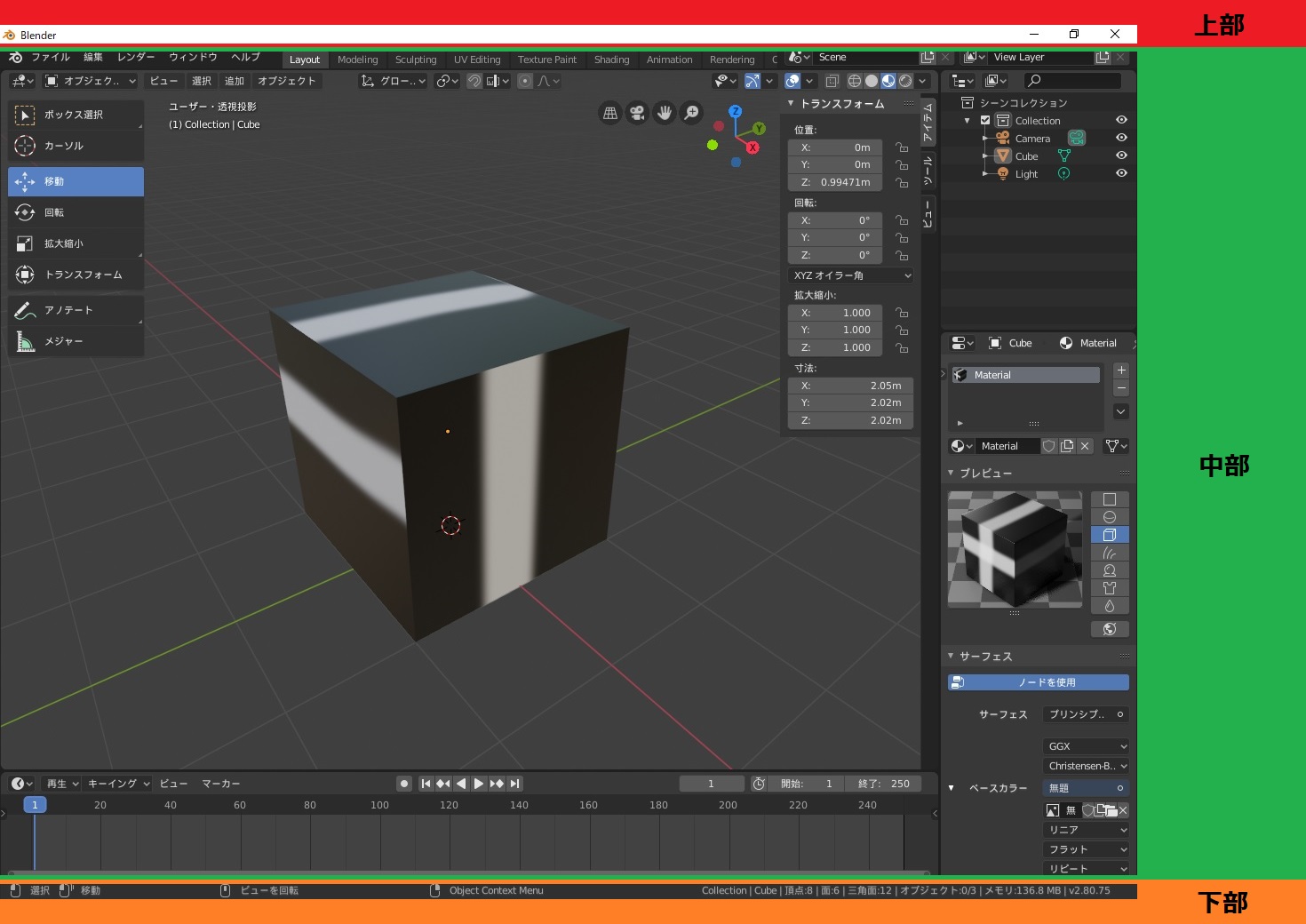Select the flat plane preview shape
The height and width of the screenshot is (924, 1306).
(1110, 499)
